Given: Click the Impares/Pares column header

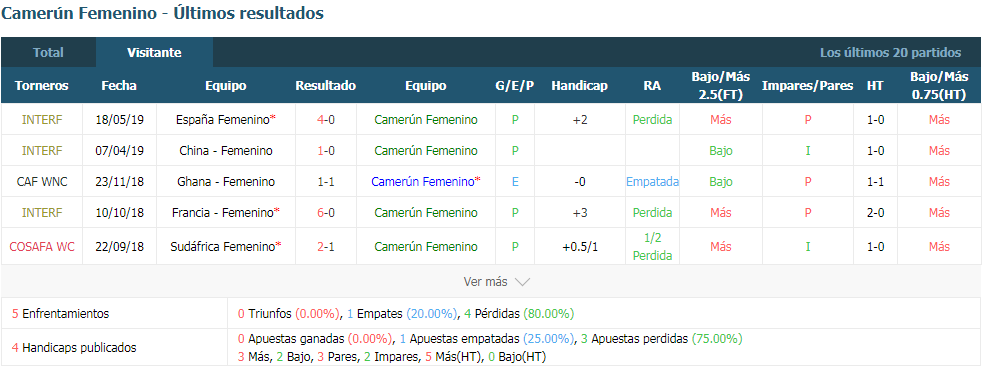Looking at the screenshot, I should (807, 85).
